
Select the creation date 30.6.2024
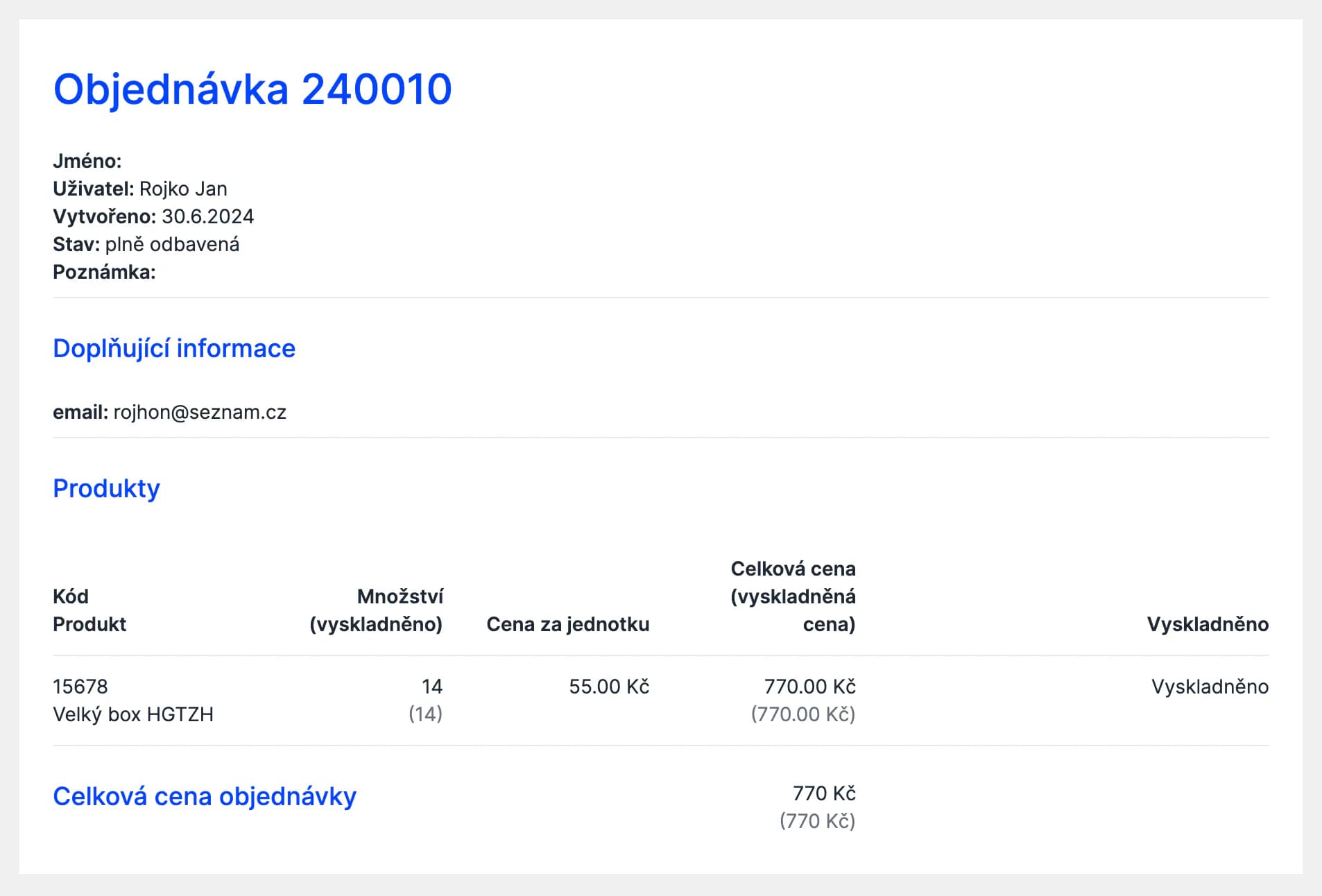pos(207,216)
